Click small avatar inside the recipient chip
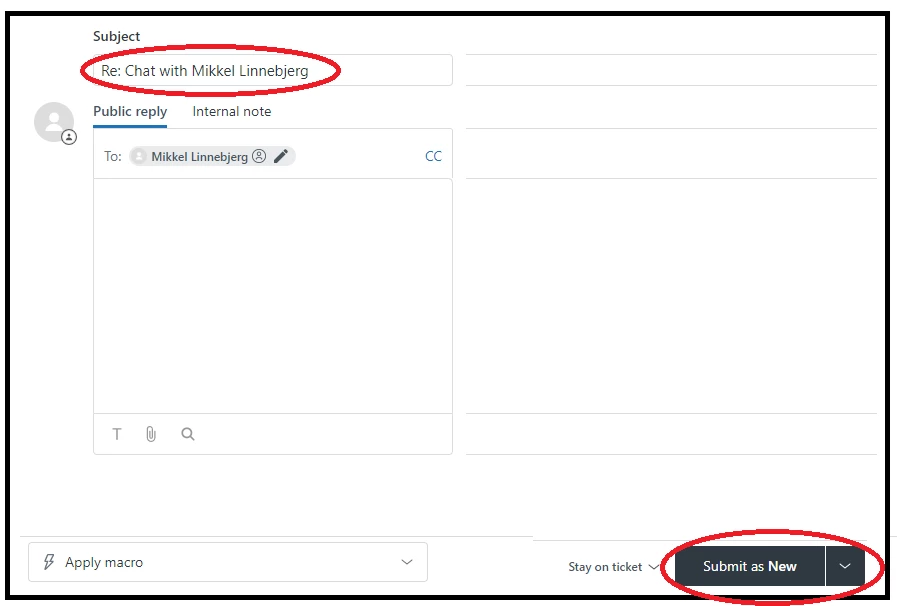The image size is (906, 606). (139, 157)
